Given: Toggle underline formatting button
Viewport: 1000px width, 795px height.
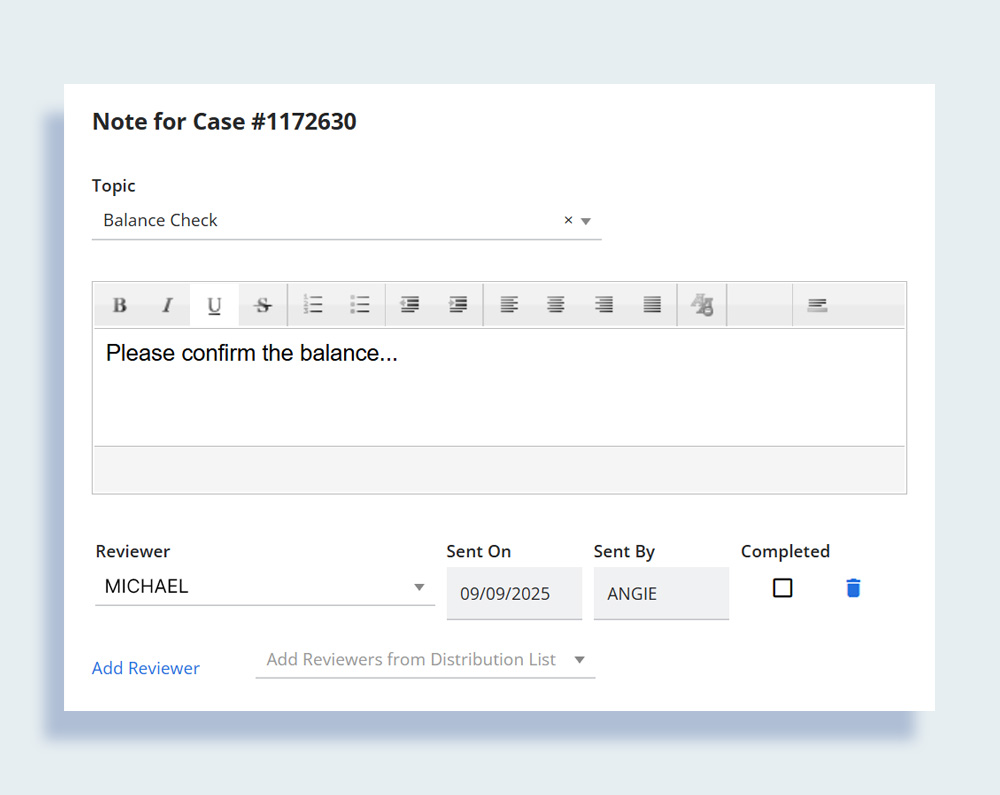Looking at the screenshot, I should (214, 306).
